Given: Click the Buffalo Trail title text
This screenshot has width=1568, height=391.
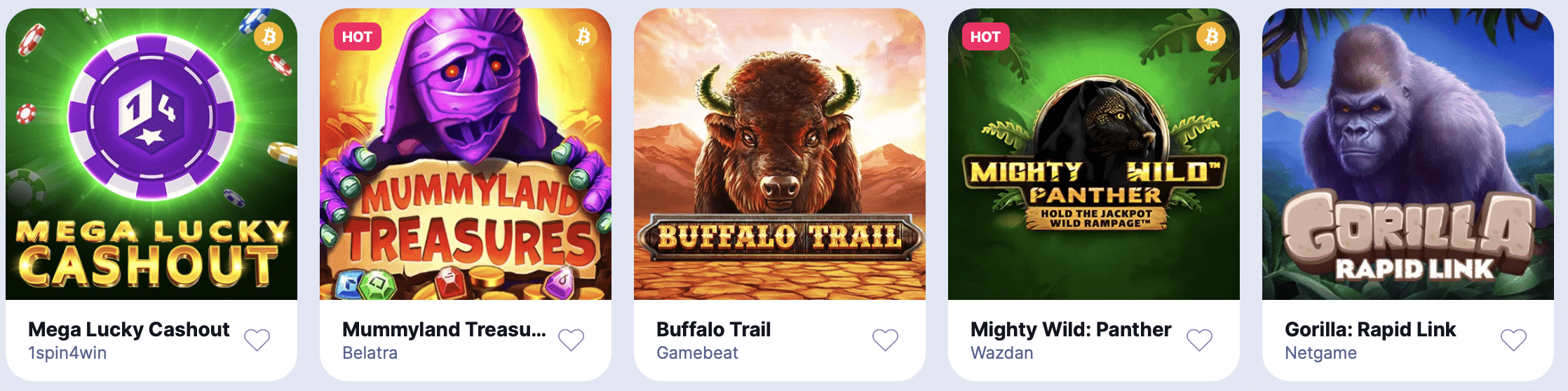Looking at the screenshot, I should (713, 329).
